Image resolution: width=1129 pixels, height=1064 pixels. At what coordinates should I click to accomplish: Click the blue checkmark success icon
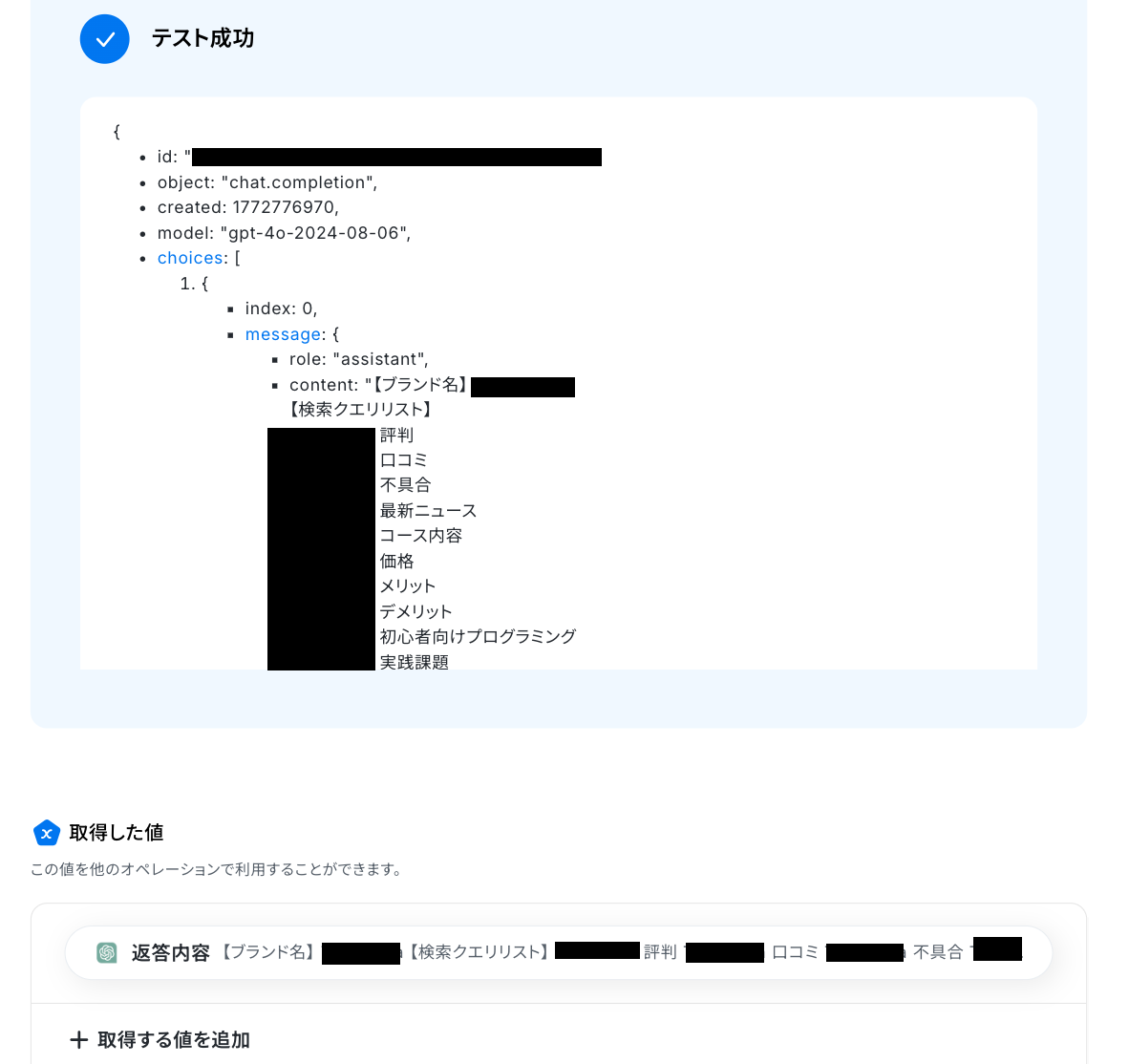point(104,39)
